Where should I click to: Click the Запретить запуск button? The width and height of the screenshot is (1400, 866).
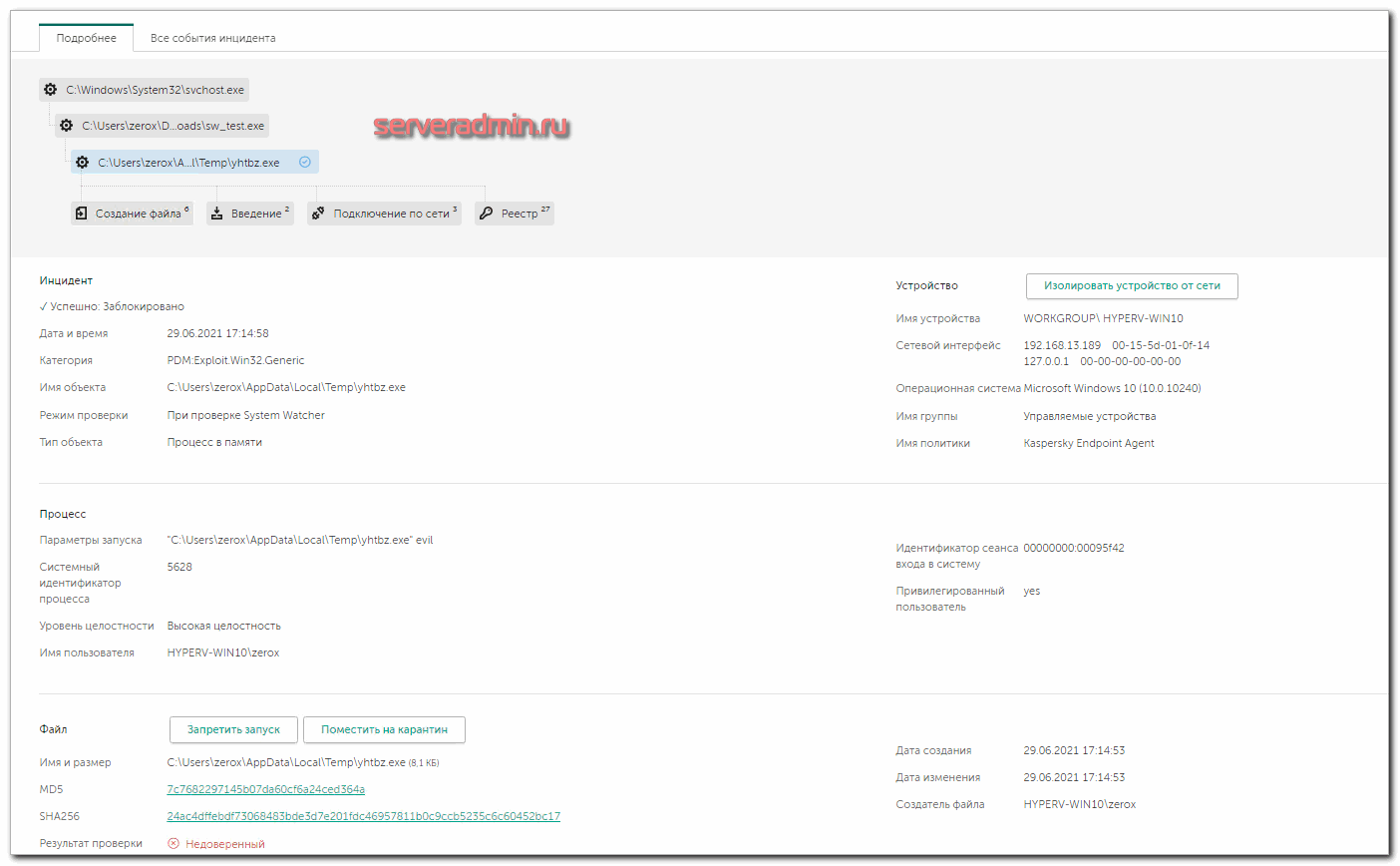tap(233, 730)
